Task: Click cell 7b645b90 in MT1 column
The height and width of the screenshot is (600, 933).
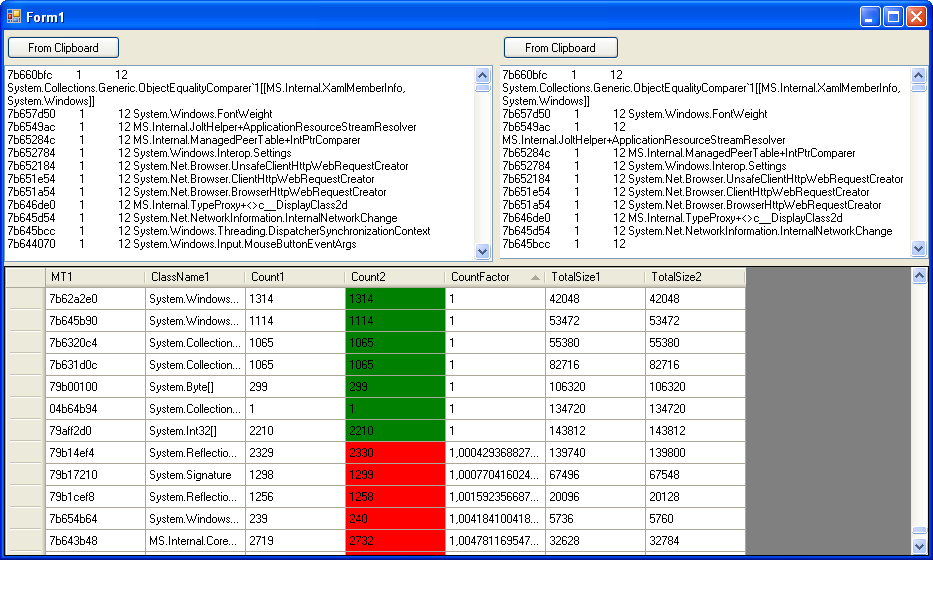Action: [95, 321]
